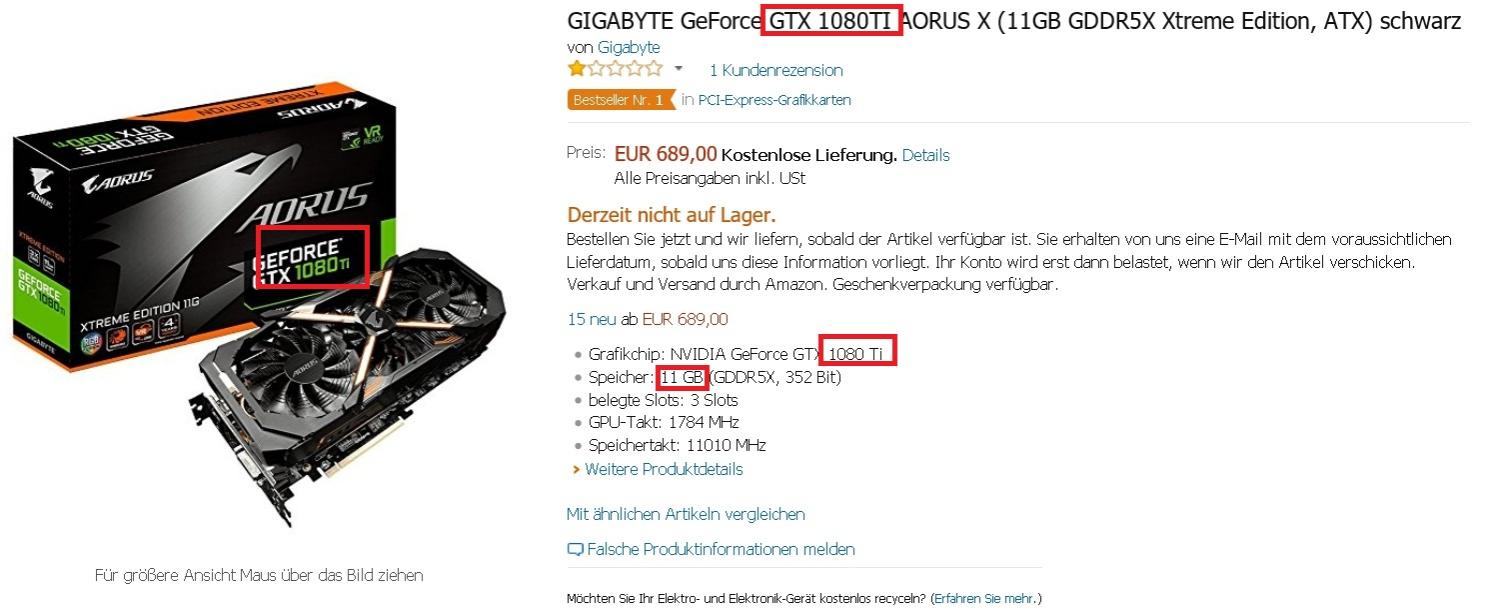Open the 15 neu offers link

590,320
